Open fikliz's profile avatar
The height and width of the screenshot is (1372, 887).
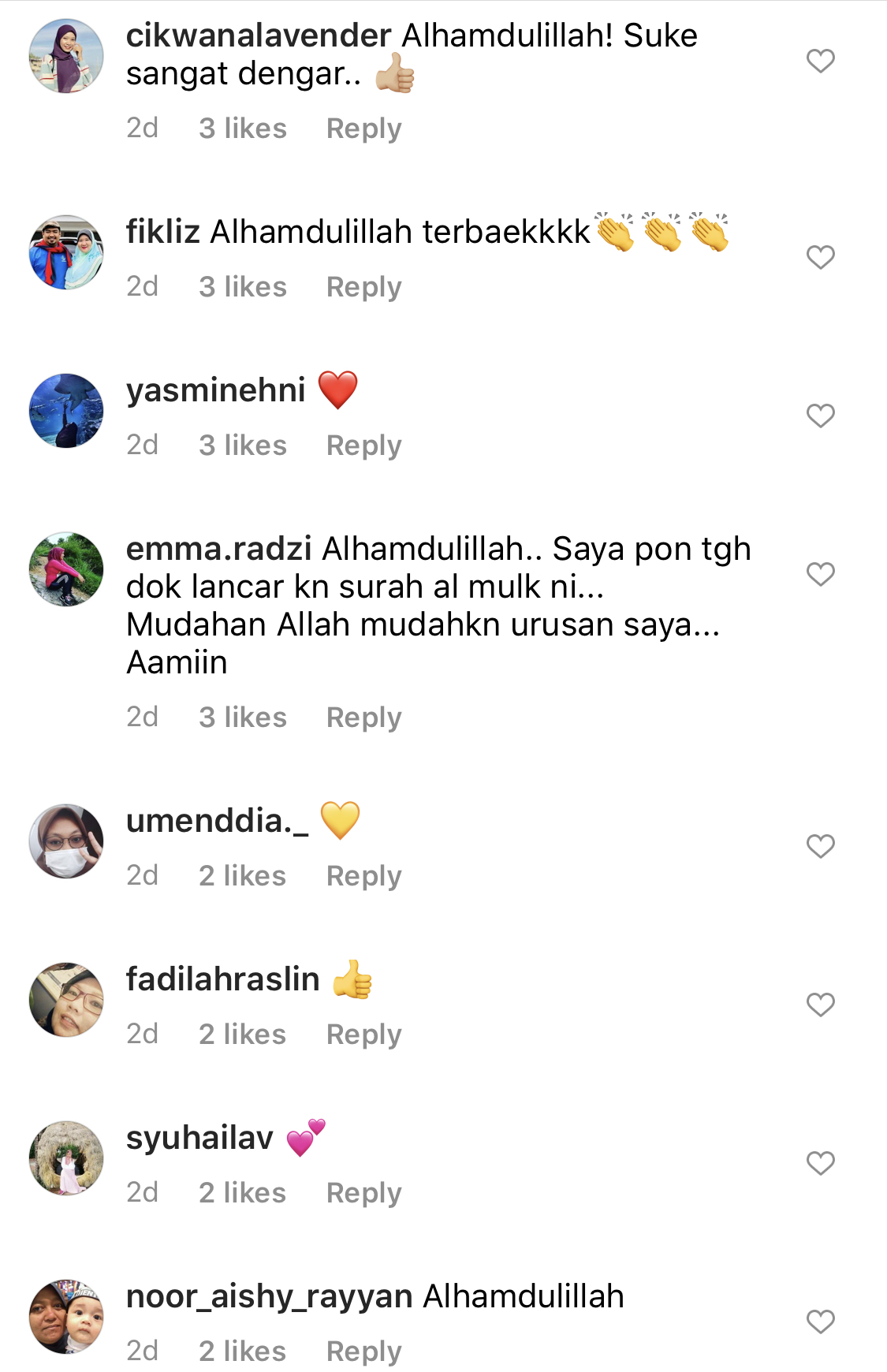pyautogui.click(x=66, y=252)
